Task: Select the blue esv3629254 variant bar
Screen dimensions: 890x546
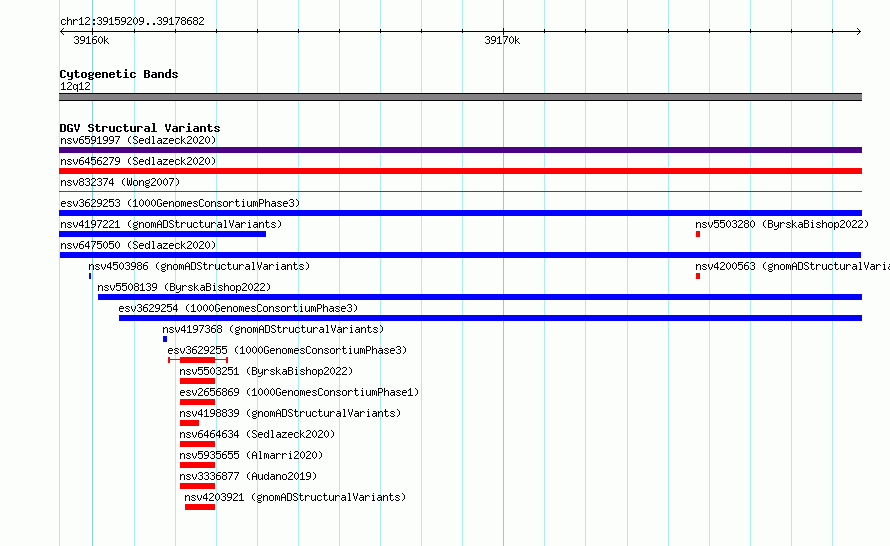Action: 490,318
